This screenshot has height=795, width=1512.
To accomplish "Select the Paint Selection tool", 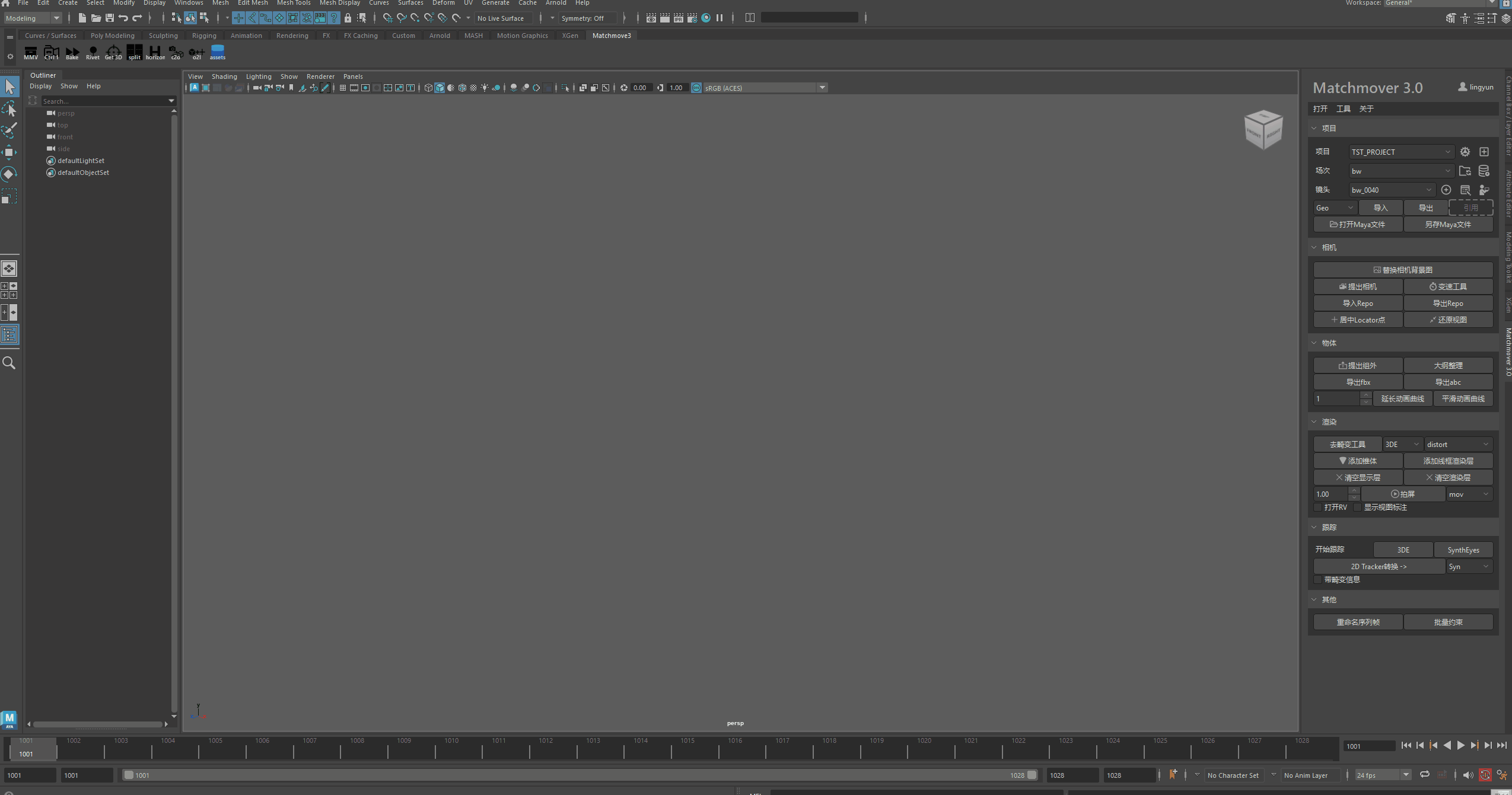I will click(x=9, y=130).
